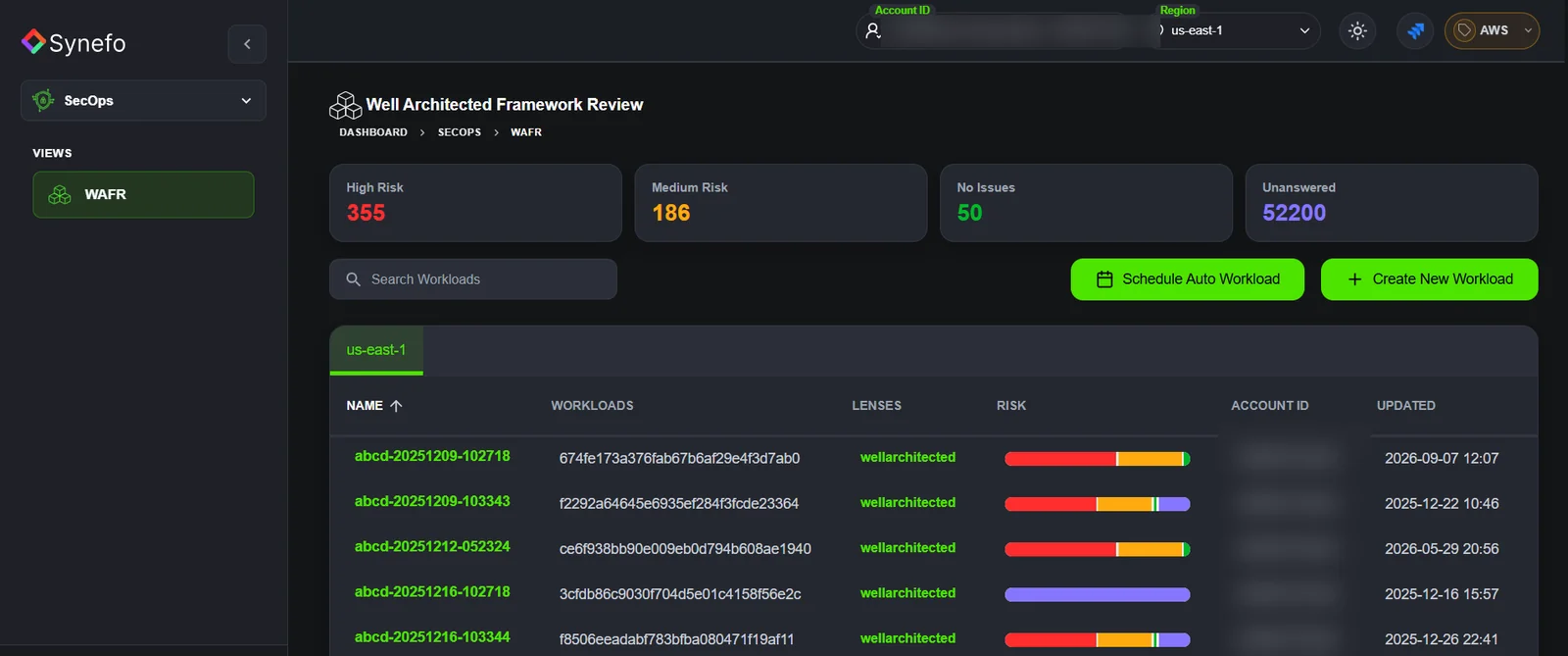Click risk bar of abcd-20251209-102718
The width and height of the screenshot is (1568, 656).
1098,459
